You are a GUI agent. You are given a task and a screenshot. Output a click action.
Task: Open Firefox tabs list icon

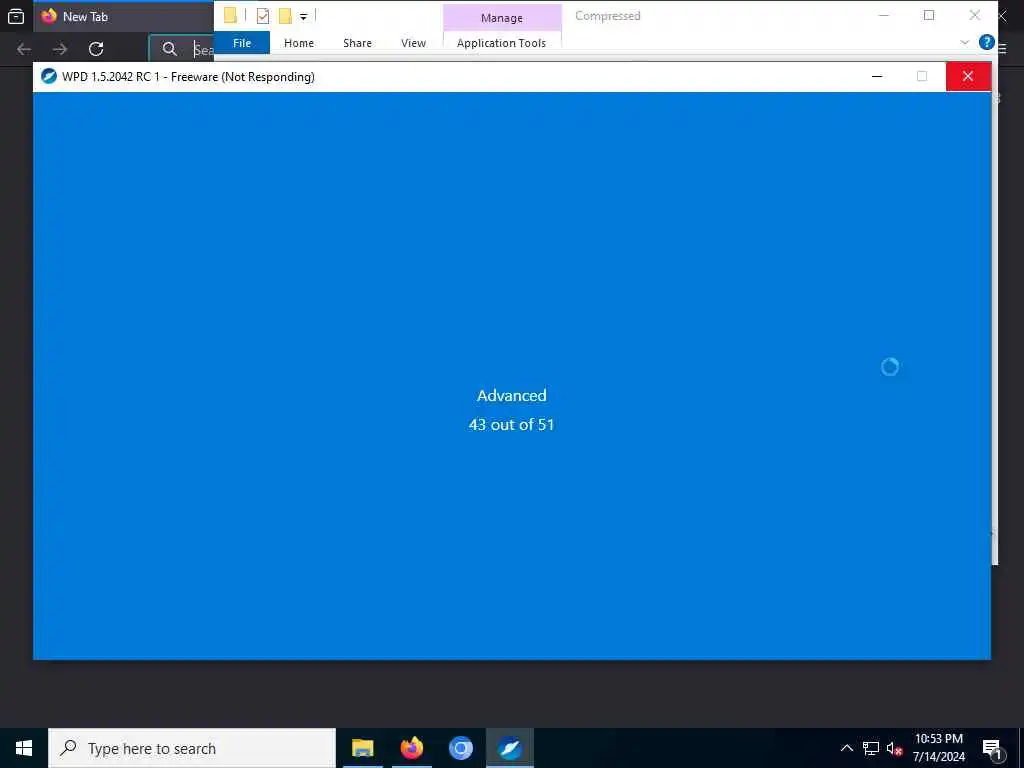[16, 16]
